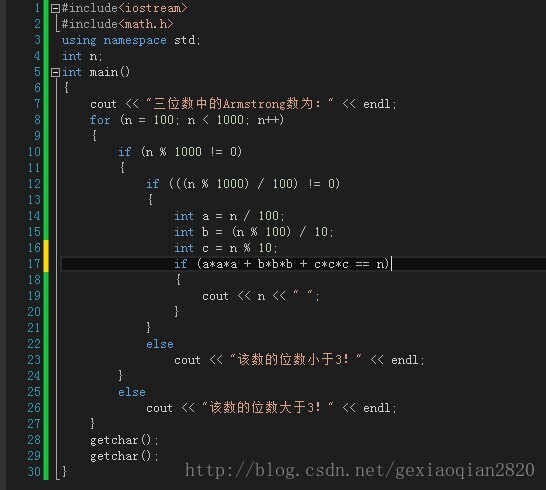546x490 pixels.
Task: Click the Armstrong string literal on line 7
Action: coord(240,103)
